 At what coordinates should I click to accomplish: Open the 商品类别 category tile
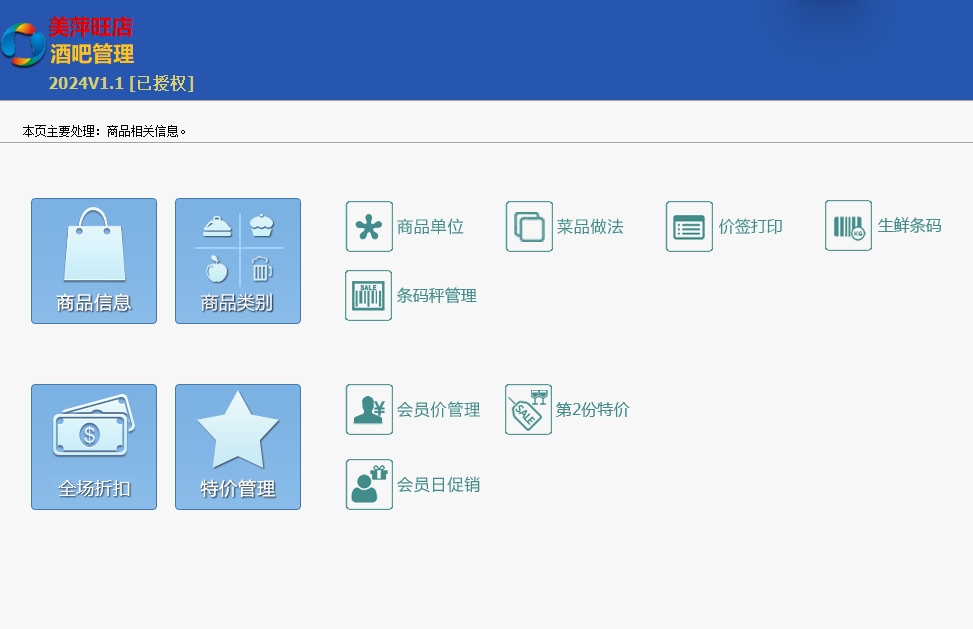point(238,261)
